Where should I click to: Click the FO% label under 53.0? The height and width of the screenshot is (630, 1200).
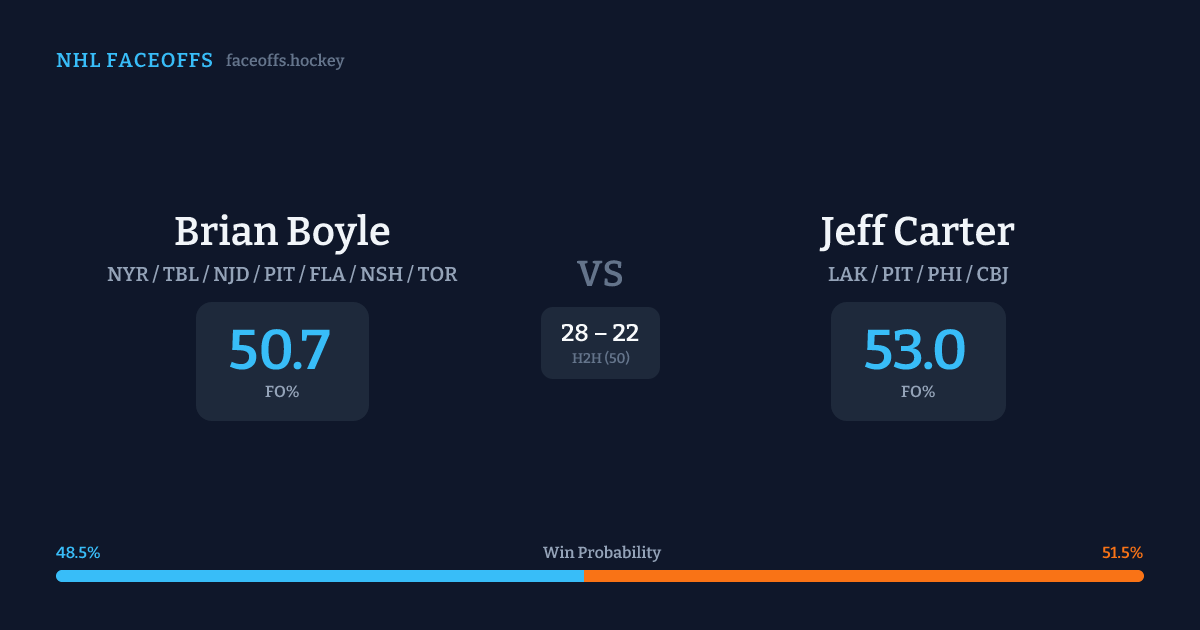pyautogui.click(x=917, y=392)
